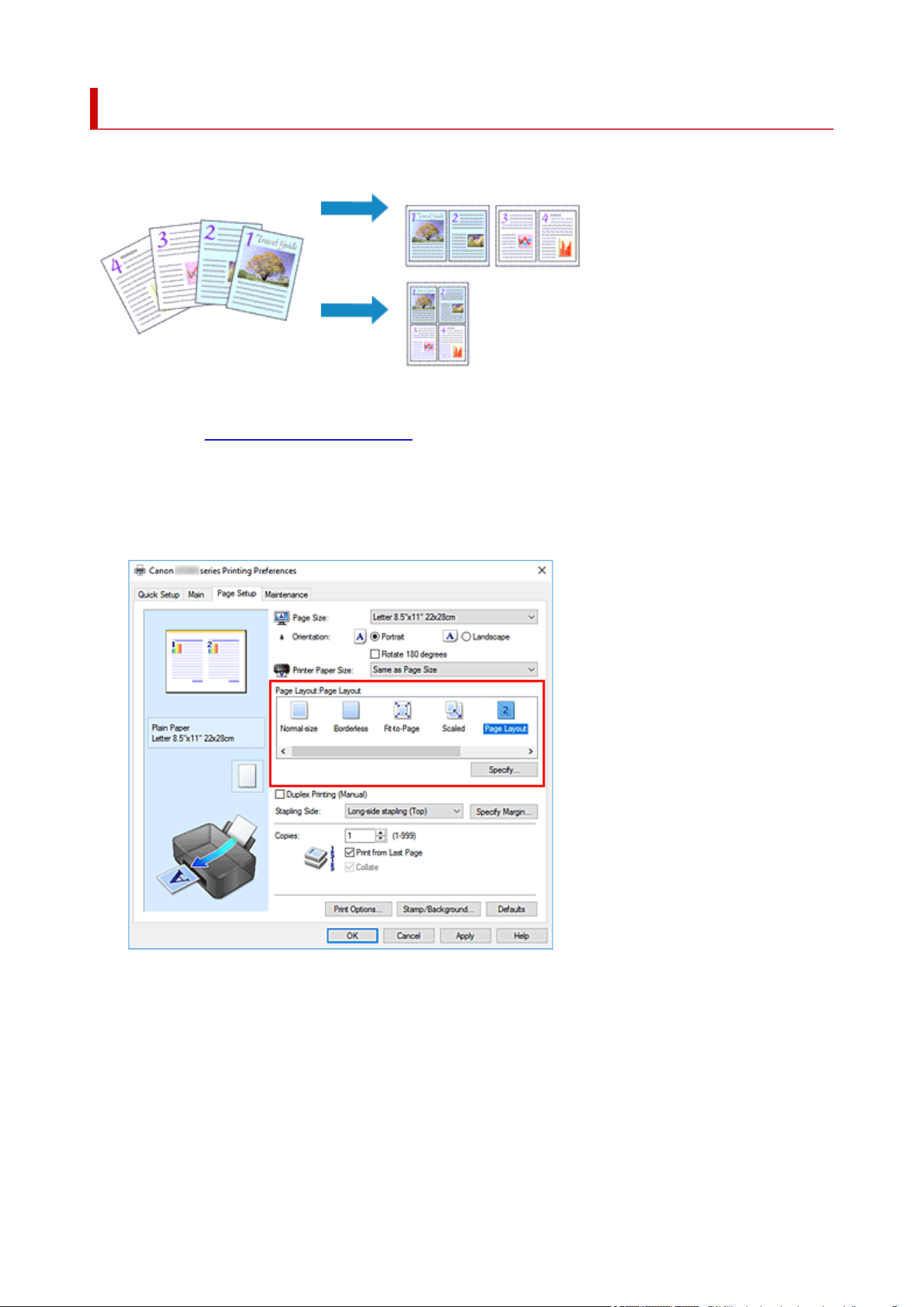Open the Printer Paper Size dropdown

pos(454,670)
